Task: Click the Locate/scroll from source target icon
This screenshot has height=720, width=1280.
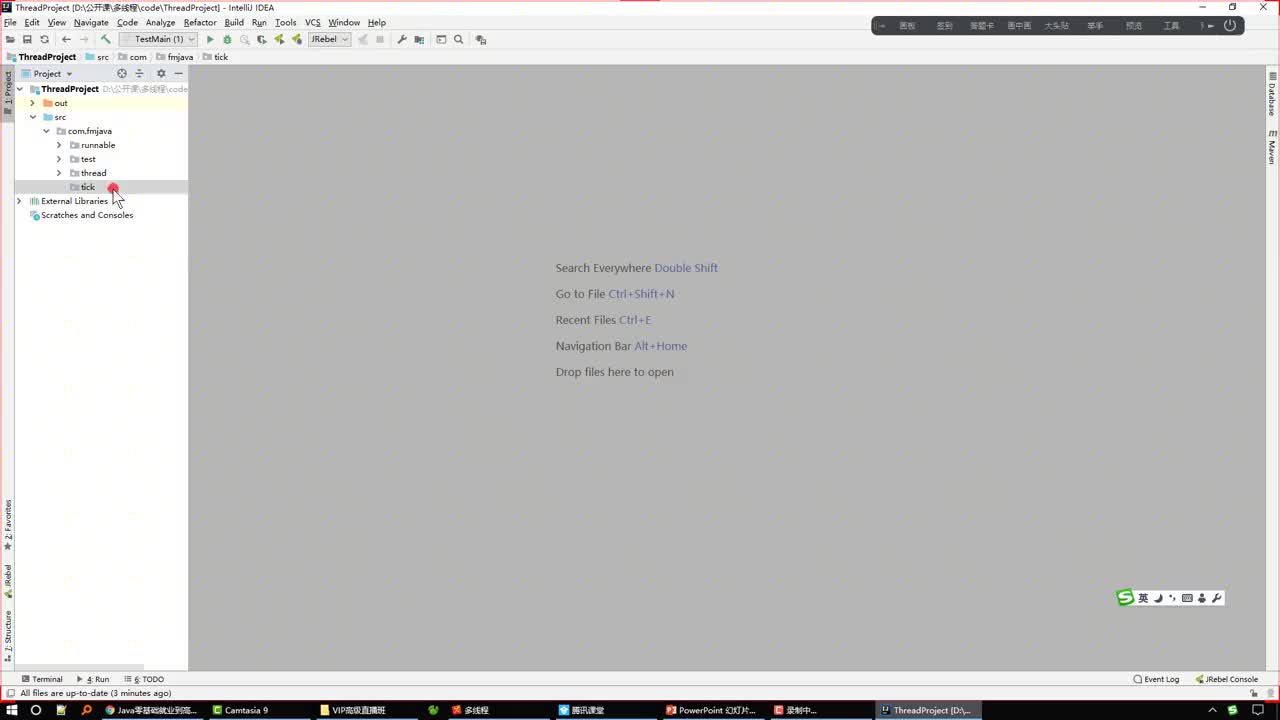Action: pos(122,73)
